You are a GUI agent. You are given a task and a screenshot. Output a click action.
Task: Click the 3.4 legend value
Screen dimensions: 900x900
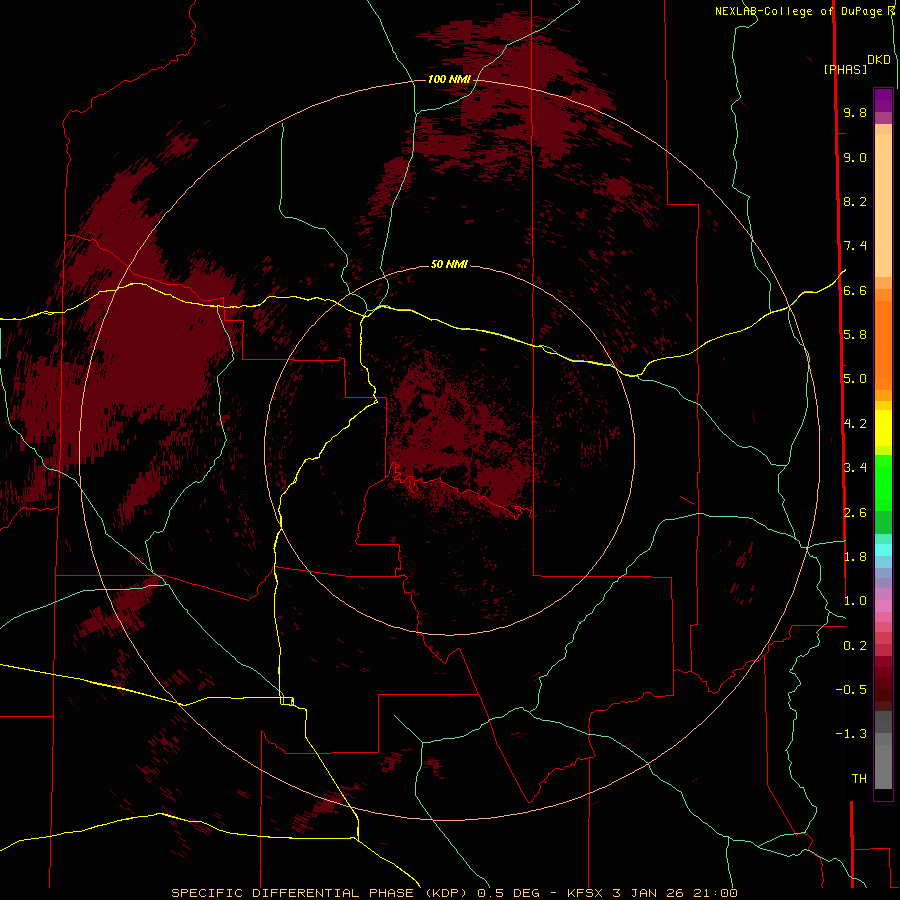pyautogui.click(x=855, y=468)
